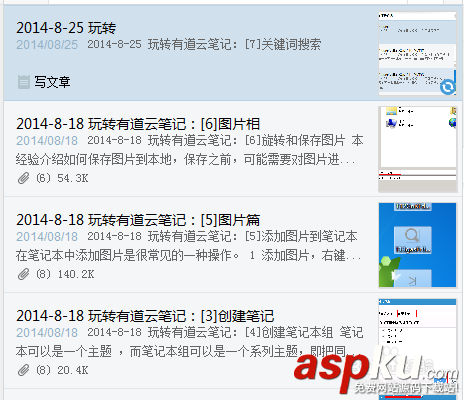The width and height of the screenshot is (464, 400).
Task: Click the attachment info "(6) 54.3K"
Action: click(62, 178)
